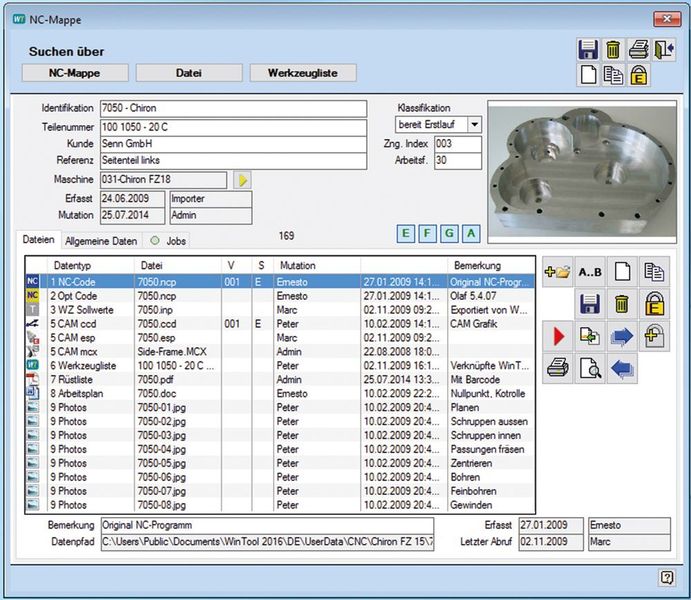Select the 1 NC-Code row
The width and height of the screenshot is (691, 600).
(280, 282)
